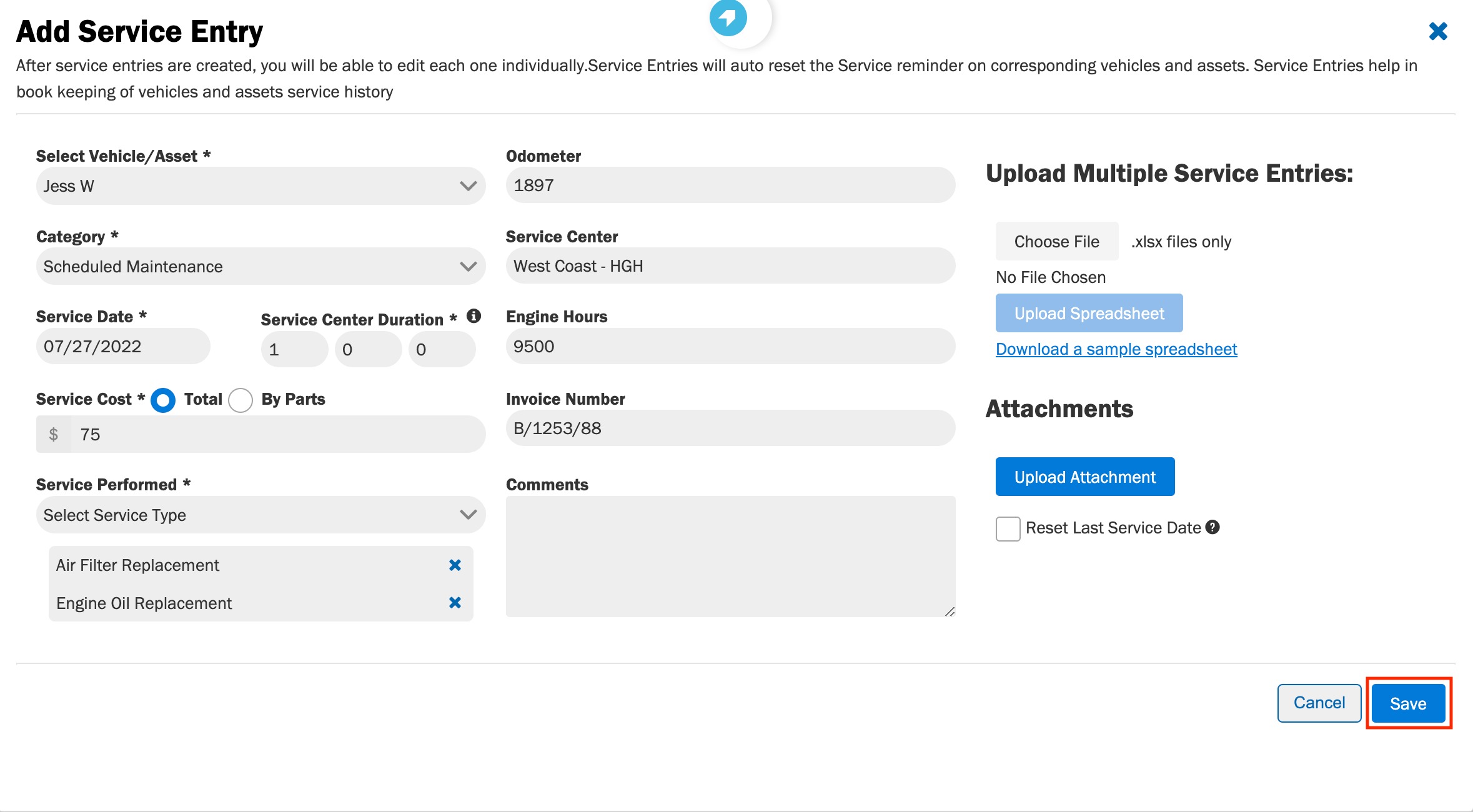Click the Comments resize handle
Viewport: 1473px width, 812px height.
950,611
